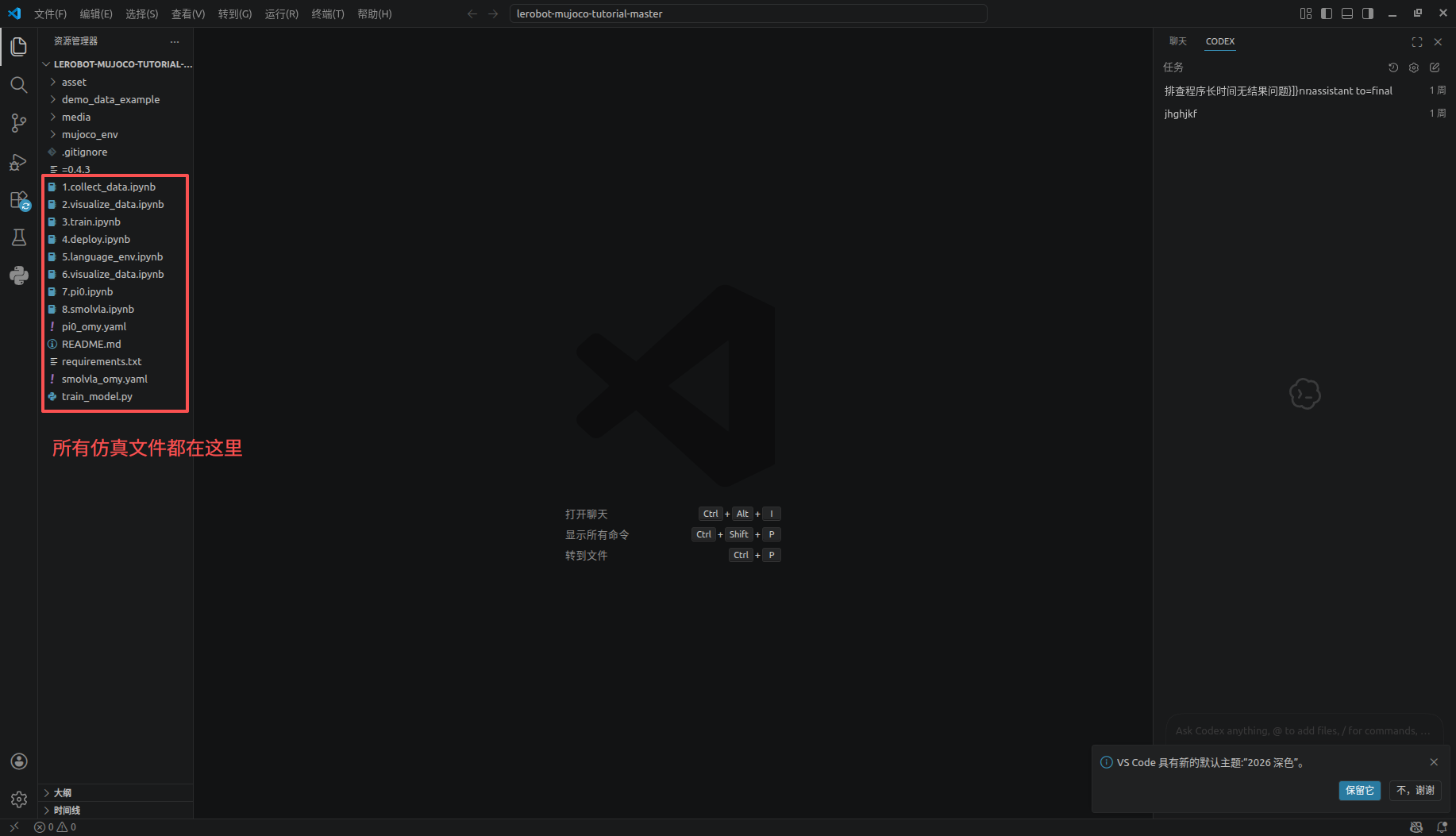Screen dimensions: 1456x836
Task: Open the Python extension view
Action: click(x=19, y=275)
